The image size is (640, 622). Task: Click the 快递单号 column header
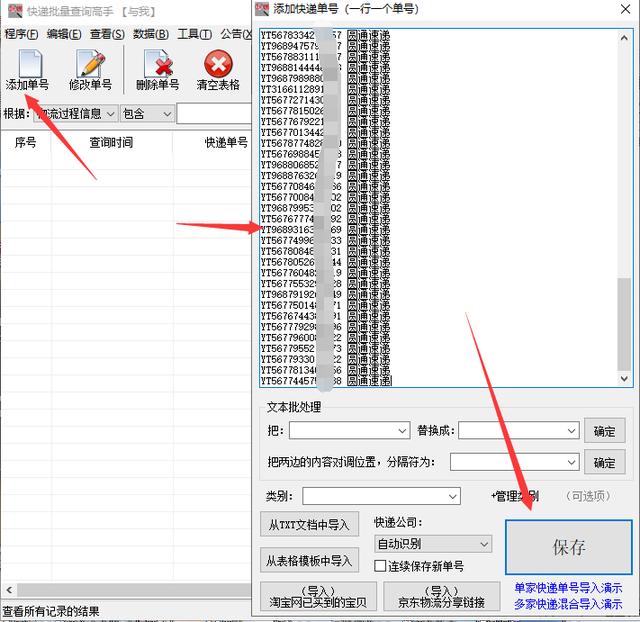226,142
